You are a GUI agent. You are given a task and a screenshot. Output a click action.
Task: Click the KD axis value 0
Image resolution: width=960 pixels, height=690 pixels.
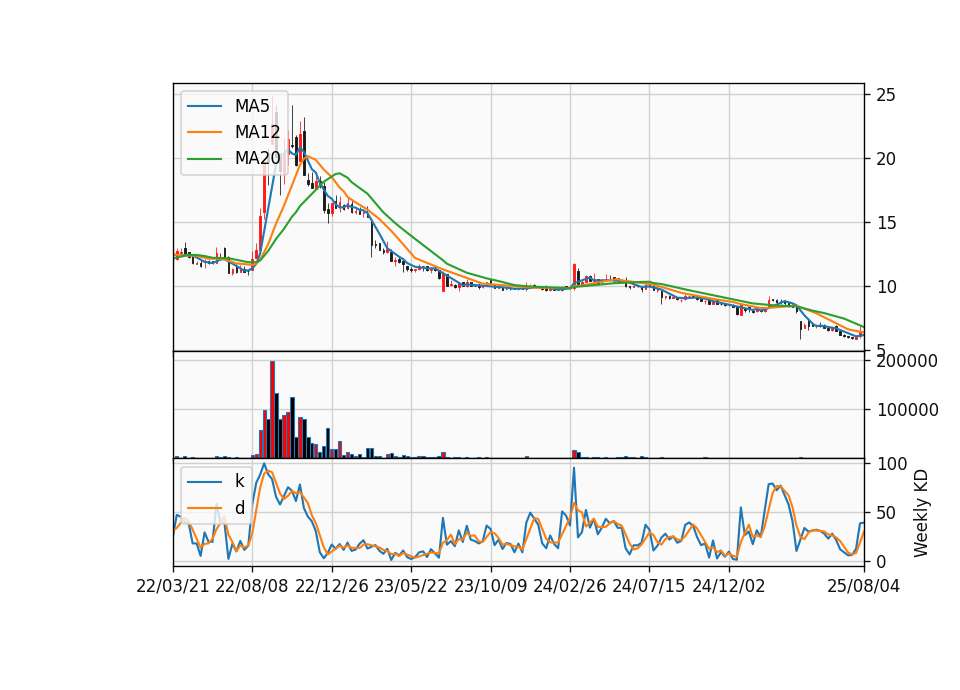pyautogui.click(x=882, y=561)
